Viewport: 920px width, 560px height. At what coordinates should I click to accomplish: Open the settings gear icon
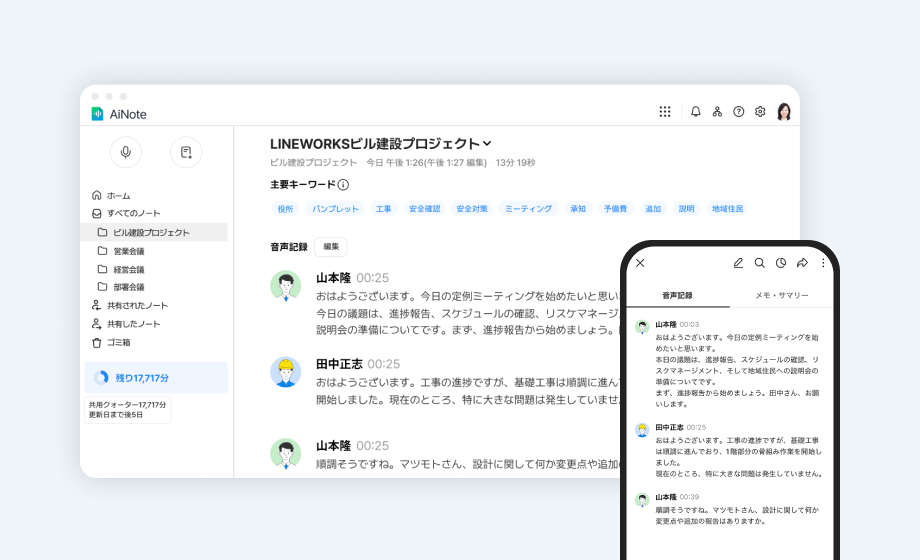coord(760,112)
